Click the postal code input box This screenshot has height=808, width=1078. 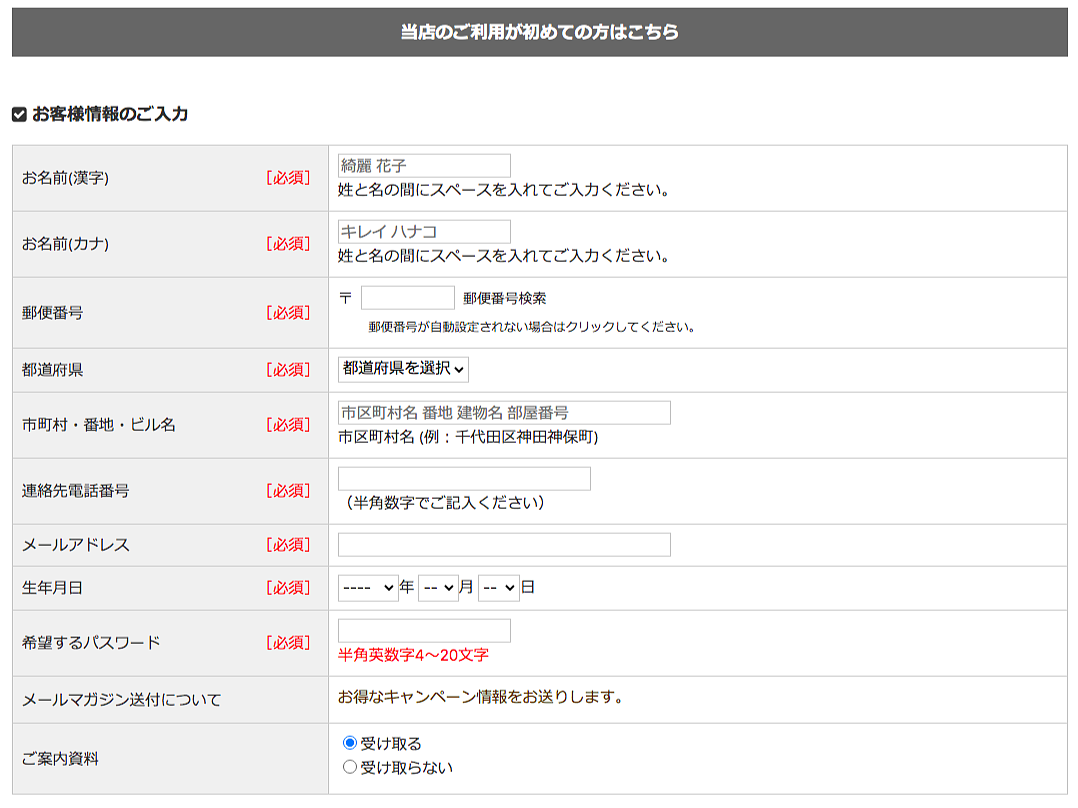[408, 298]
